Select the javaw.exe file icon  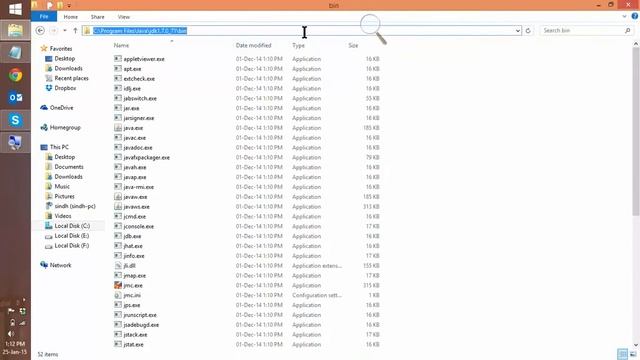point(118,197)
